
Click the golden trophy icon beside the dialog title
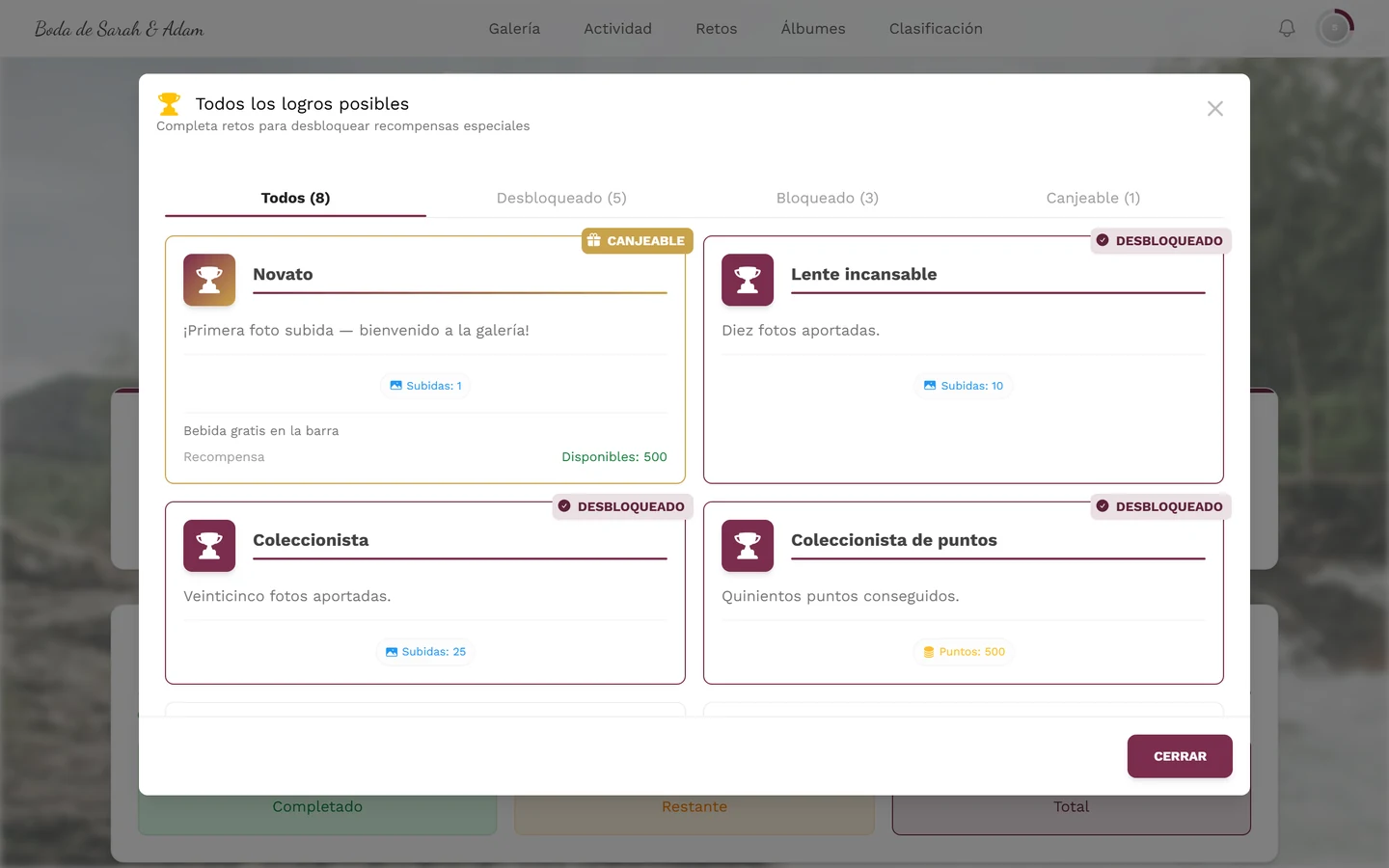[x=169, y=103]
